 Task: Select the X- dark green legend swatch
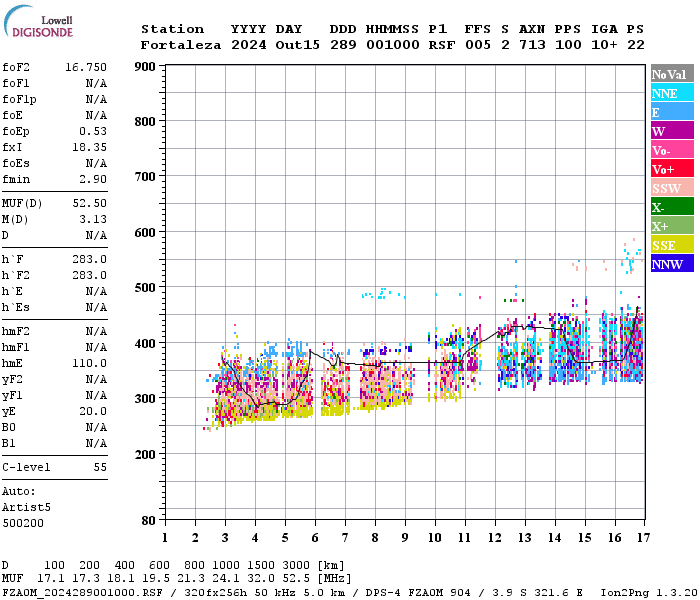point(672,206)
